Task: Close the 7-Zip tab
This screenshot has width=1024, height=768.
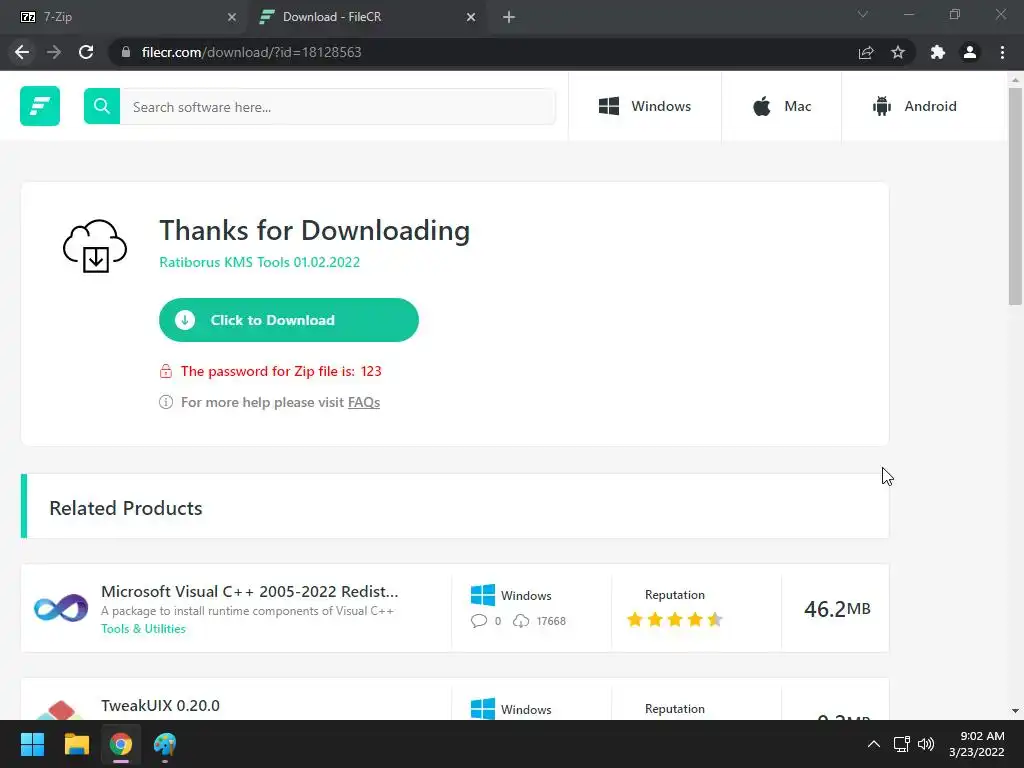Action: click(x=232, y=17)
